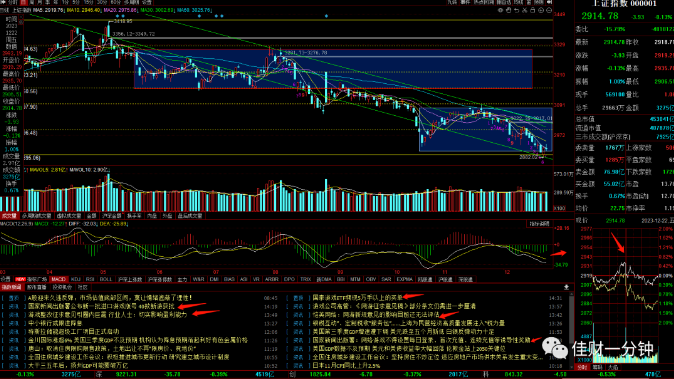Select the 60-minute period button
The image size is (674, 379).
point(116,2)
